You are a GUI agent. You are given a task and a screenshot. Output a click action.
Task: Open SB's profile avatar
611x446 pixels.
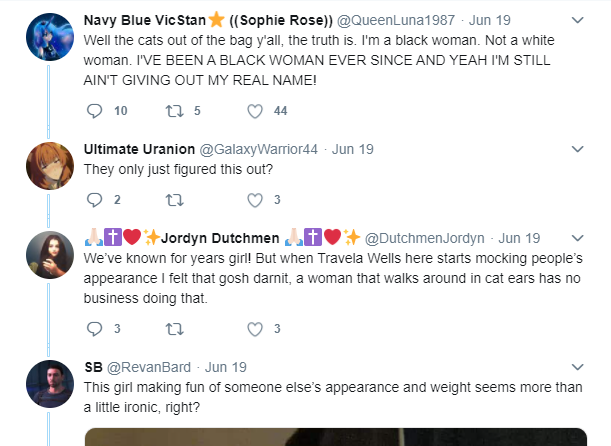[50, 384]
